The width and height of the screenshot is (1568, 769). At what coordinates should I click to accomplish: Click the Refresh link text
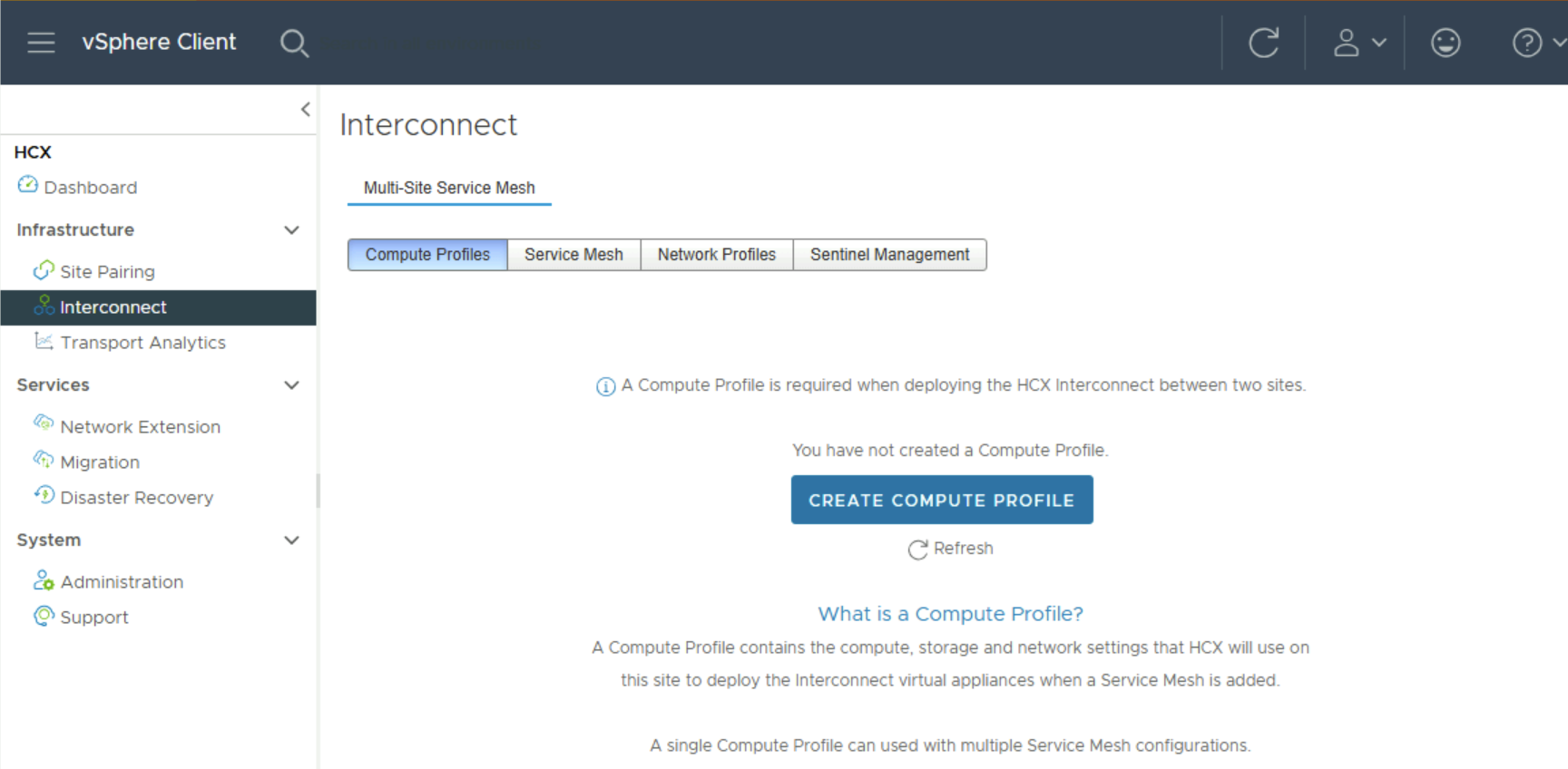click(964, 549)
